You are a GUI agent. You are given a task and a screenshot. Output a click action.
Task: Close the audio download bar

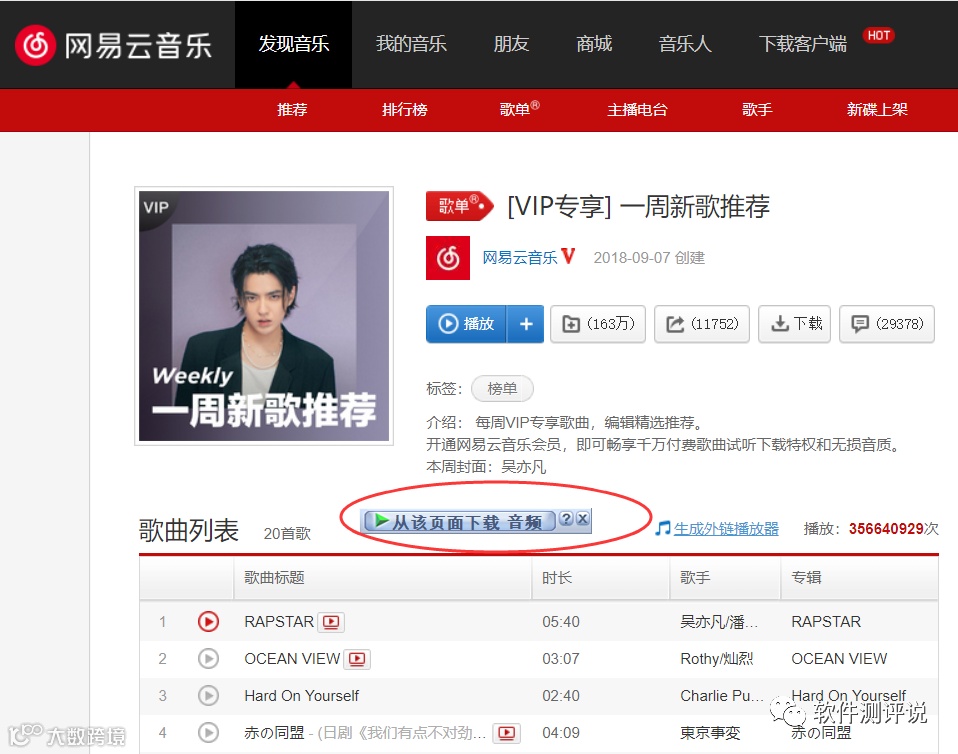tap(583, 519)
